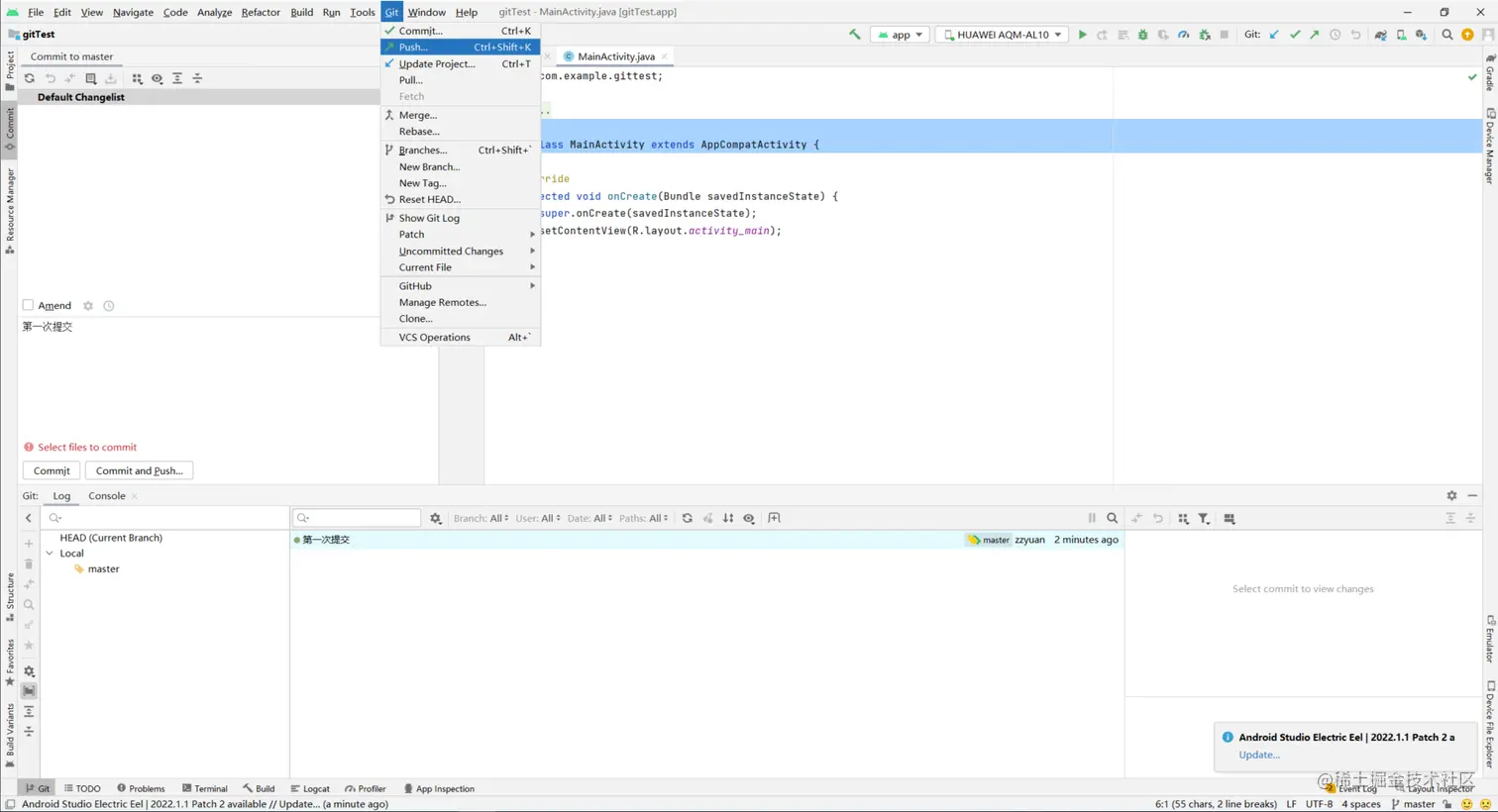Image resolution: width=1498 pixels, height=812 pixels.
Task: Click the Update... link in the notification
Action: pyautogui.click(x=1259, y=755)
